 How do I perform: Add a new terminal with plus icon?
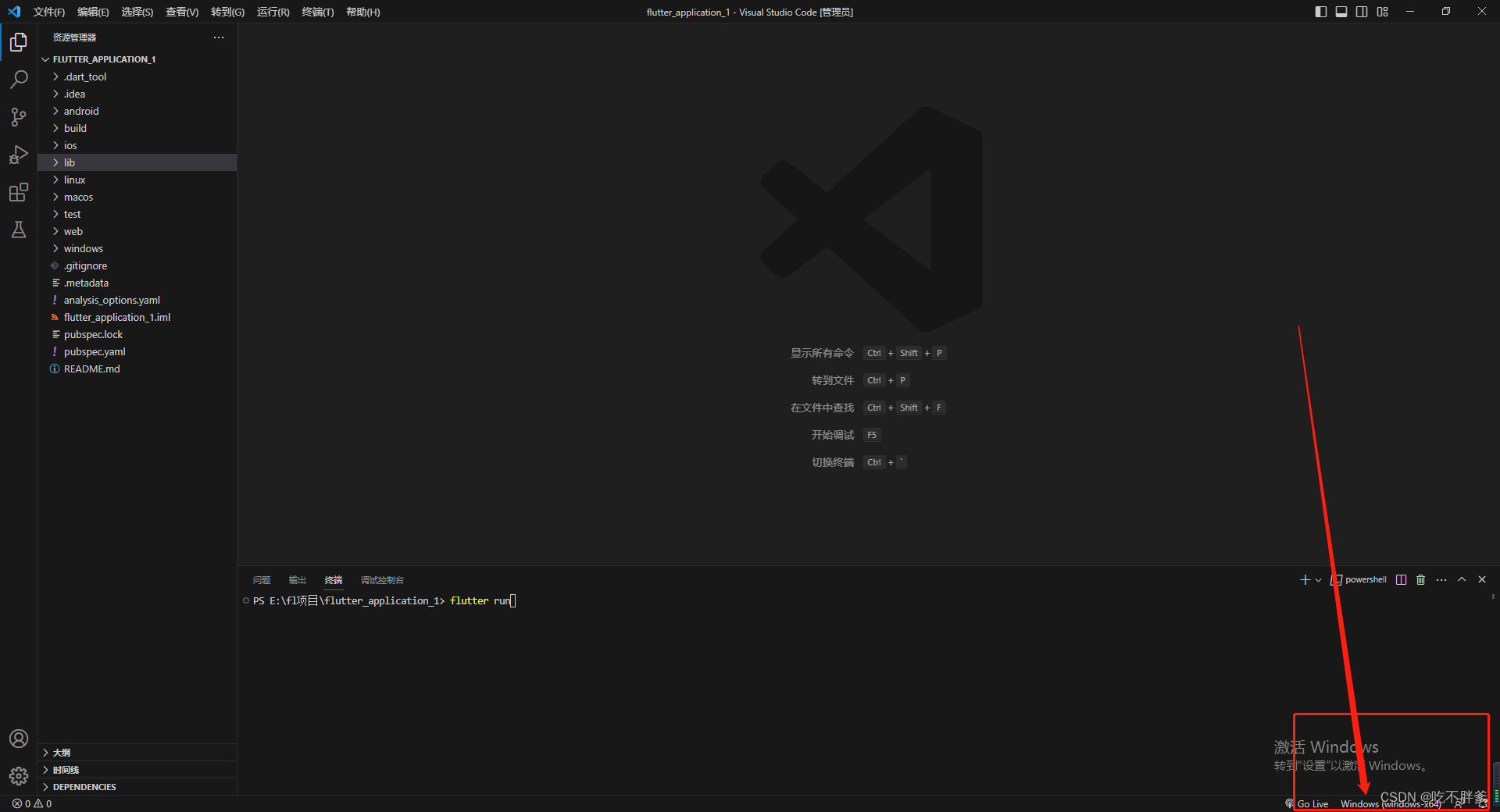click(x=1305, y=579)
